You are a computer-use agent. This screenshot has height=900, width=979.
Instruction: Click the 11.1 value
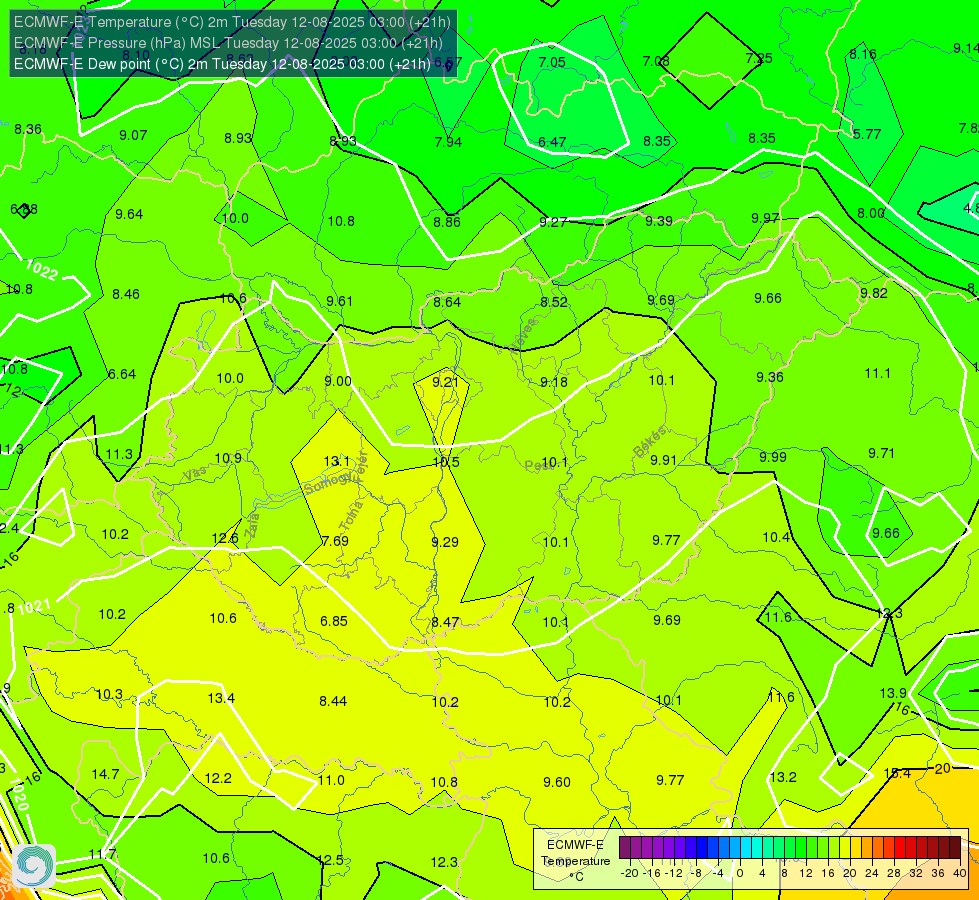[877, 373]
